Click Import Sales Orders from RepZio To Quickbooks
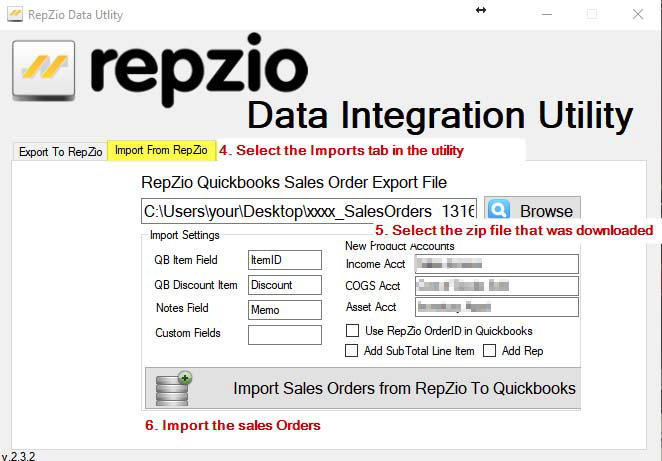Viewport: 662px width, 461px height. click(x=363, y=388)
